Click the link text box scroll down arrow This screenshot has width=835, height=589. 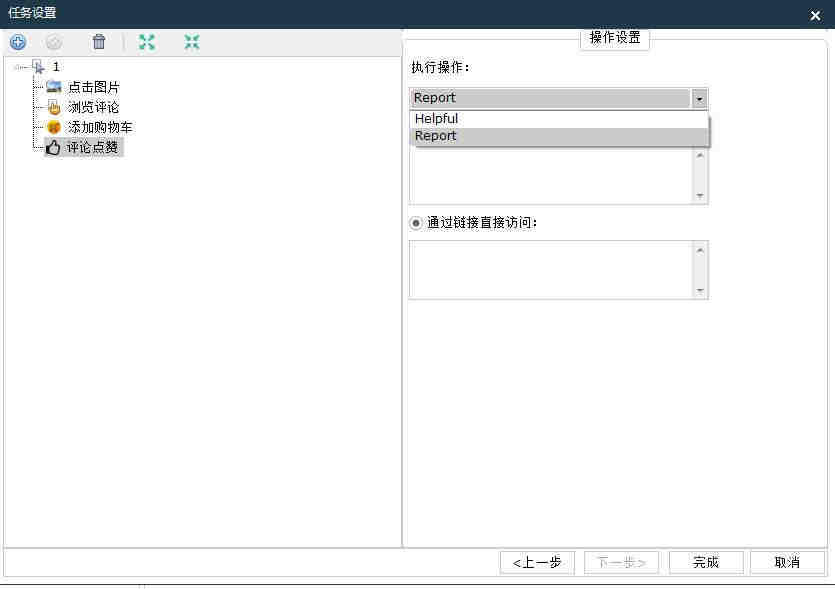coord(700,291)
